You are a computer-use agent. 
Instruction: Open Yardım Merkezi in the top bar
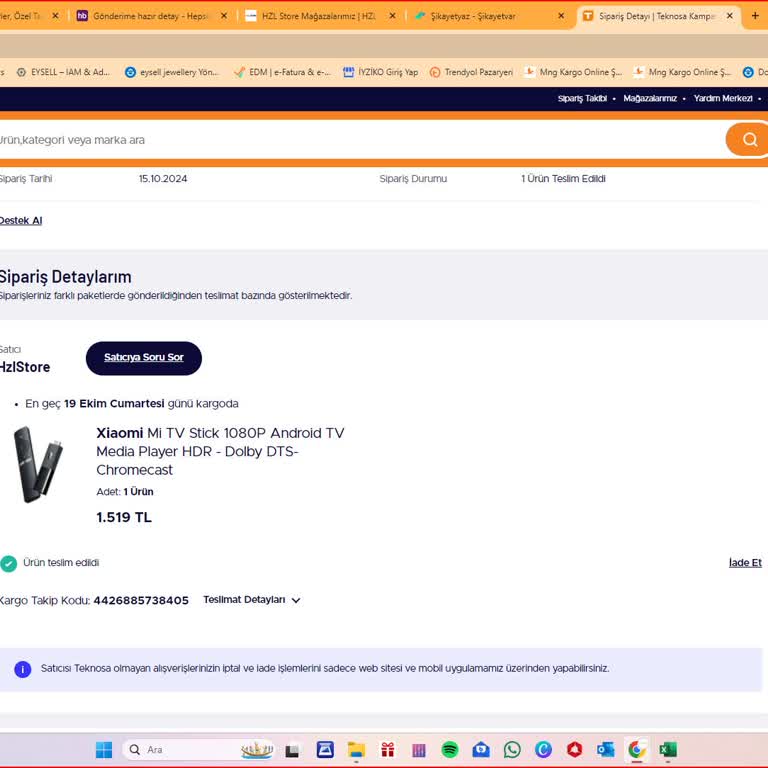723,98
